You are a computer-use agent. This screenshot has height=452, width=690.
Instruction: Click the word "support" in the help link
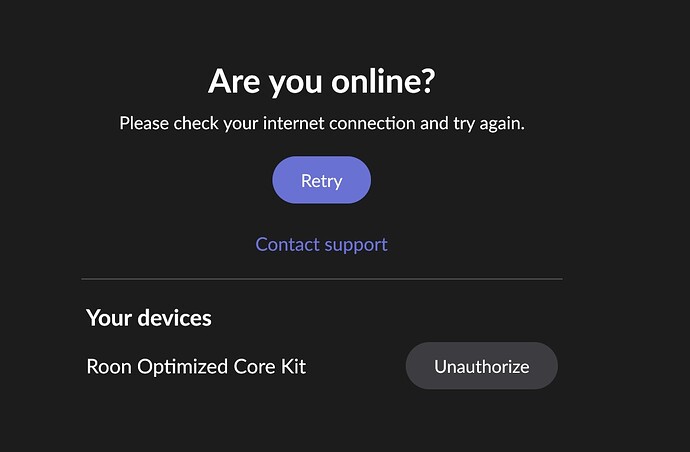pyautogui.click(x=353, y=244)
